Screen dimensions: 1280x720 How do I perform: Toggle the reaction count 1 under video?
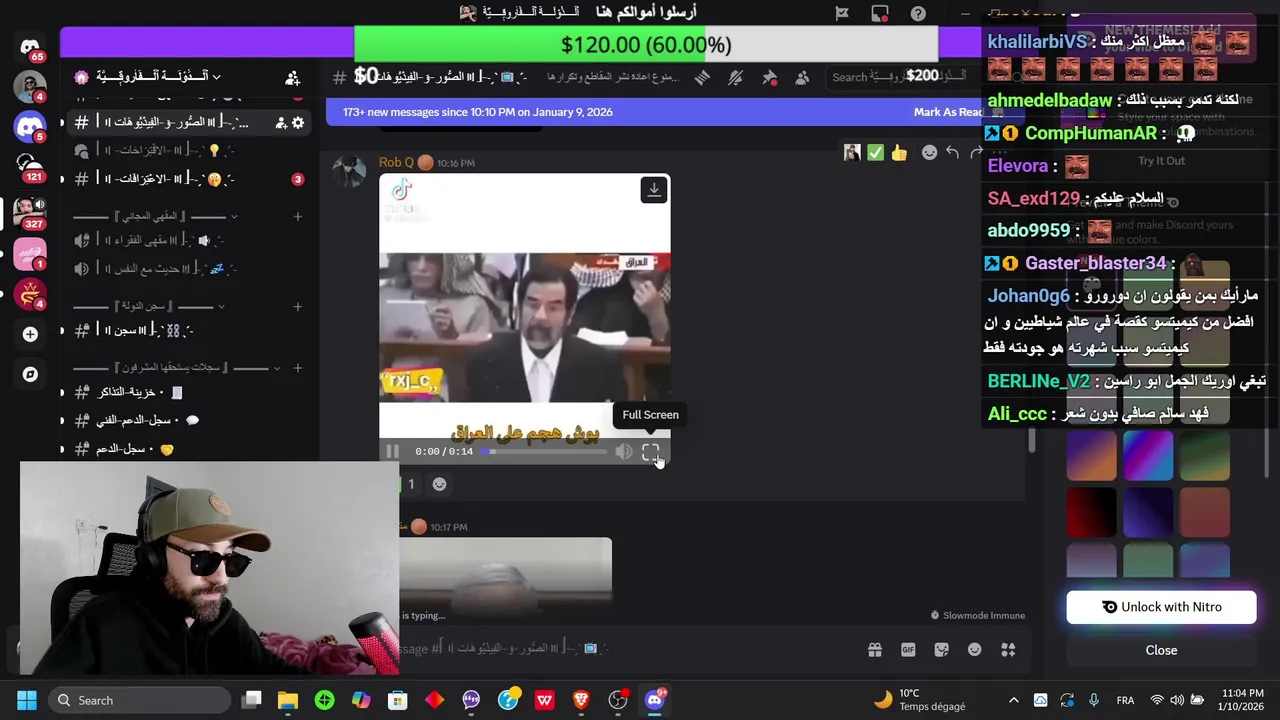coord(408,484)
